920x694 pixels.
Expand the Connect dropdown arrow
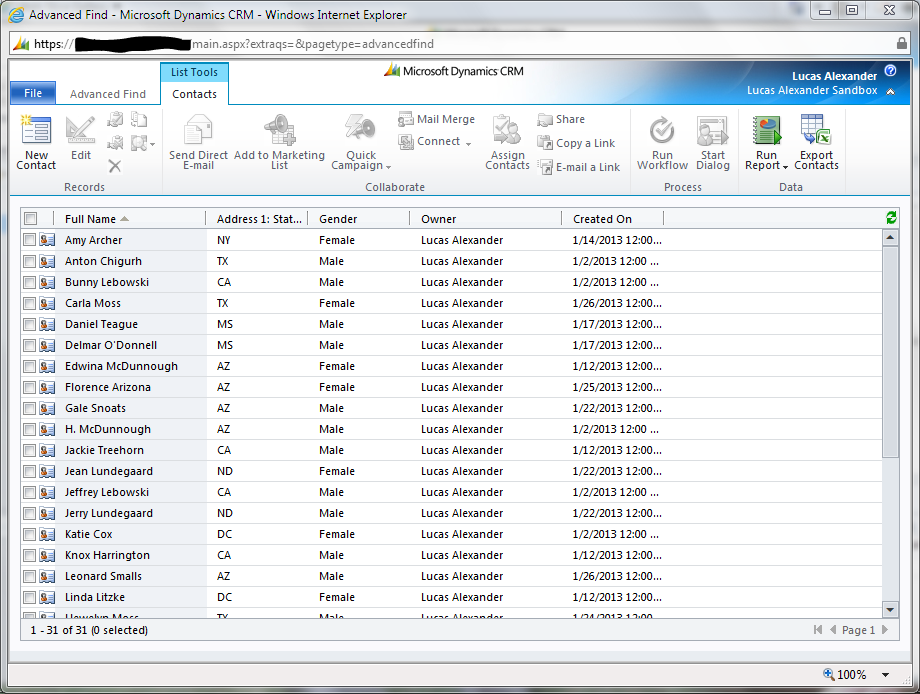pyautogui.click(x=468, y=144)
